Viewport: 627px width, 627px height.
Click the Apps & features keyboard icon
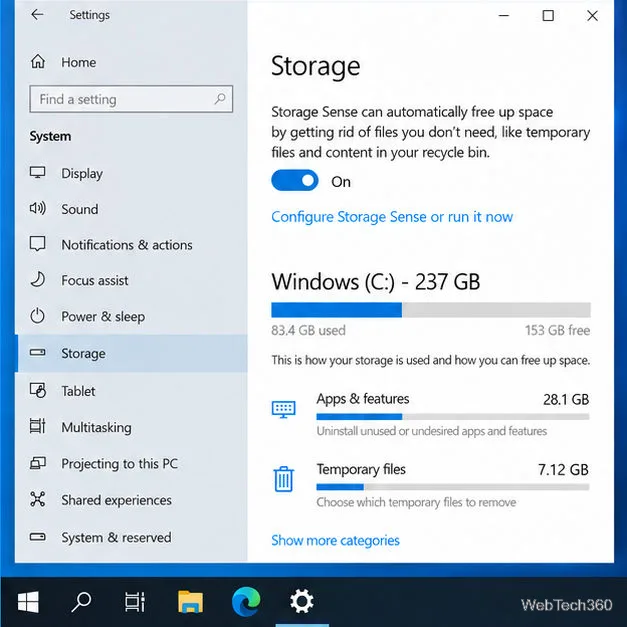tap(284, 409)
